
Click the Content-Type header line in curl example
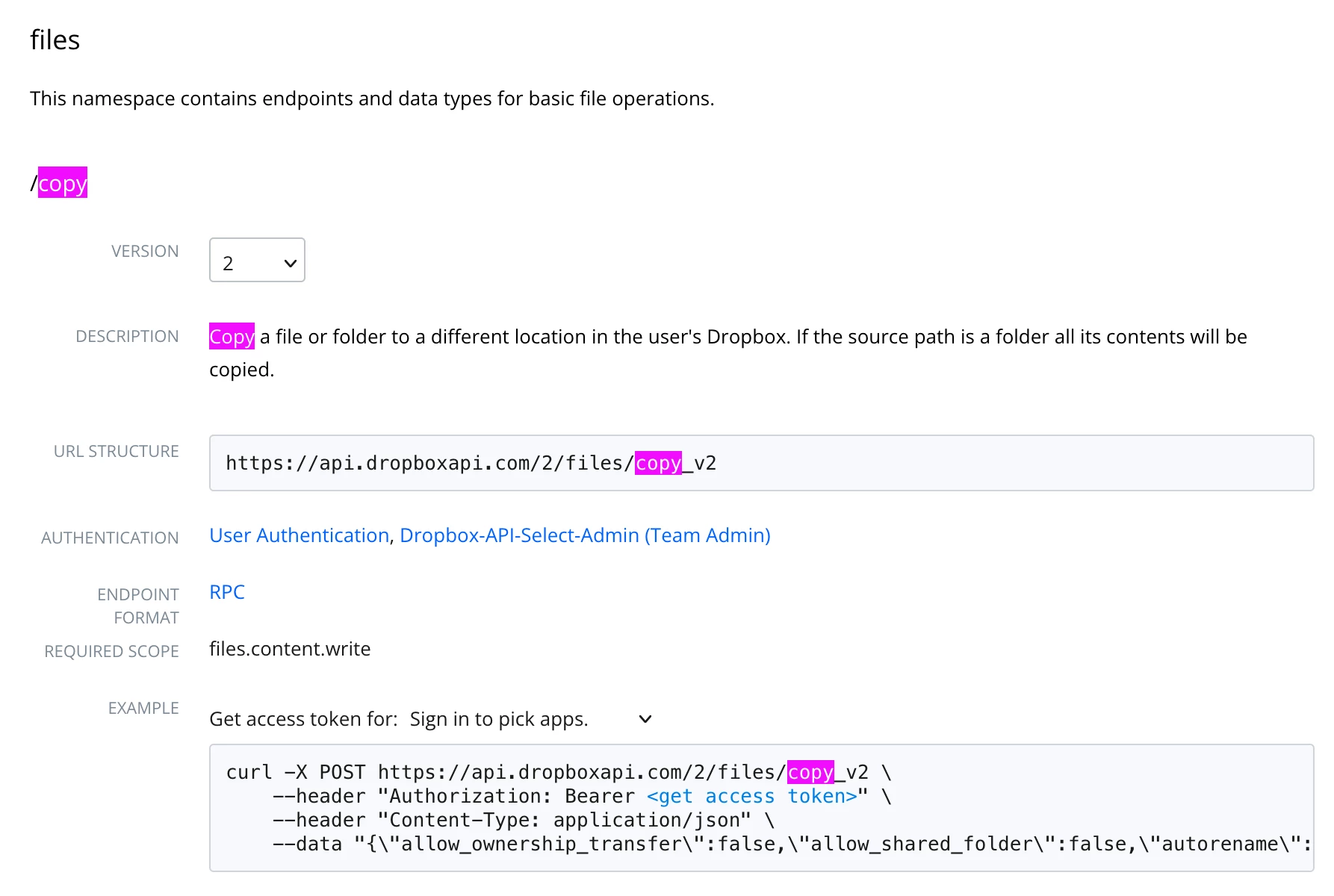[x=523, y=820]
